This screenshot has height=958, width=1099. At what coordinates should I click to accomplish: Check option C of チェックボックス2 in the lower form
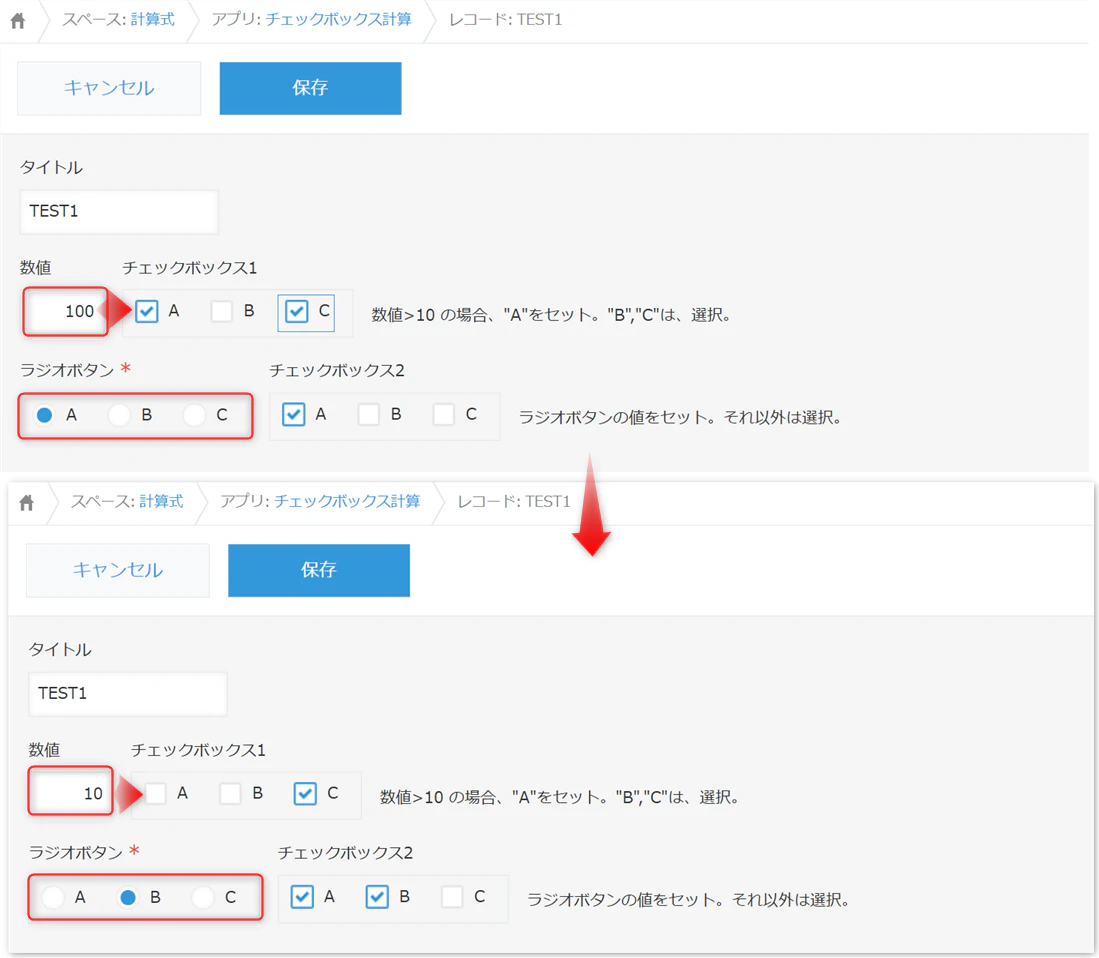point(452,897)
